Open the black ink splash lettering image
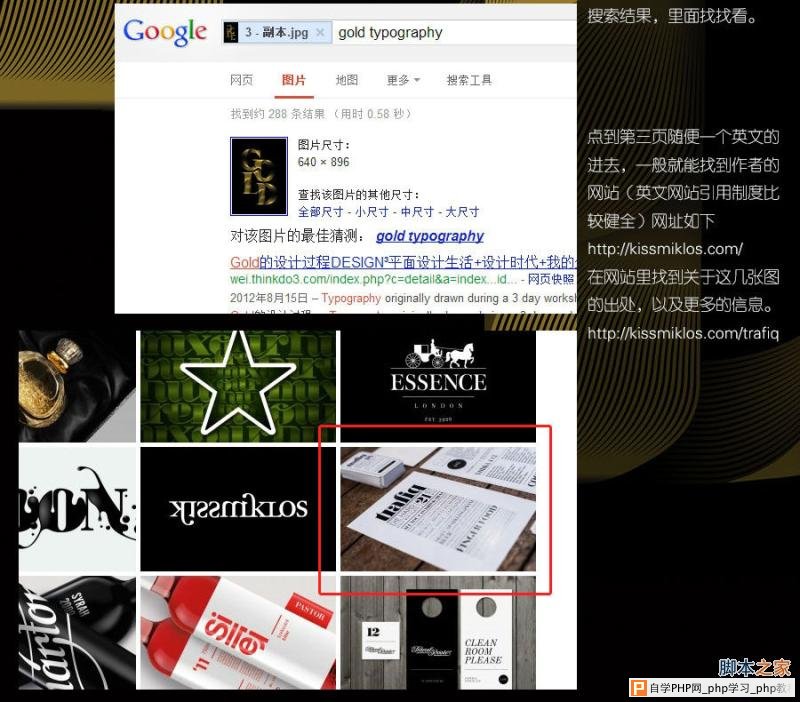The width and height of the screenshot is (800, 702). click(x=78, y=509)
